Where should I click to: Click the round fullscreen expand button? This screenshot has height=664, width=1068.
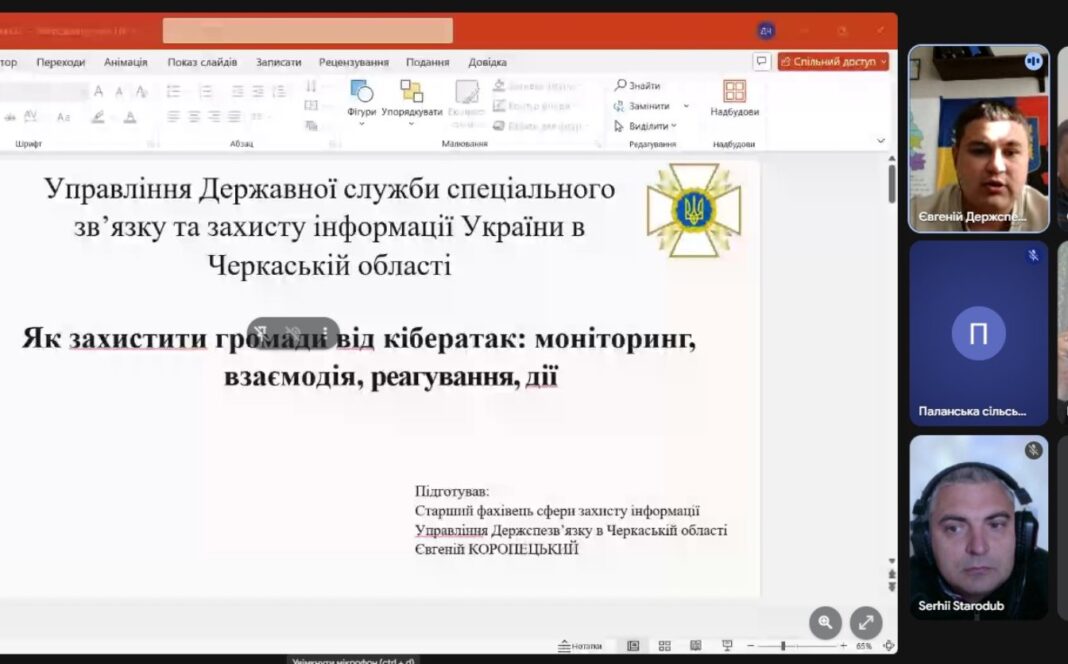pyautogui.click(x=866, y=622)
